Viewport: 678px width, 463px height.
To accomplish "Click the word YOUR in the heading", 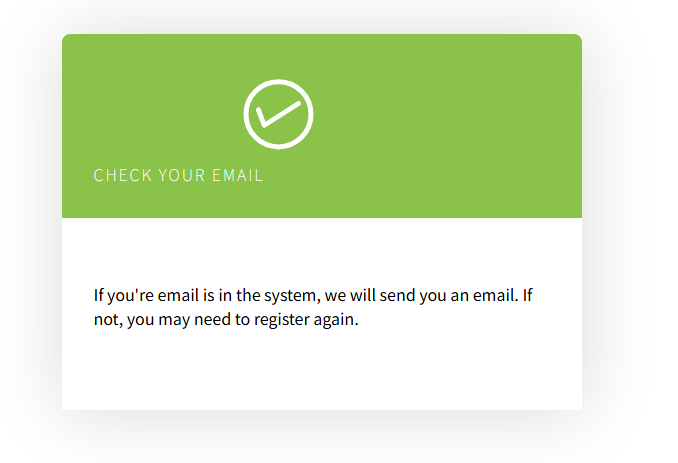I will (182, 176).
